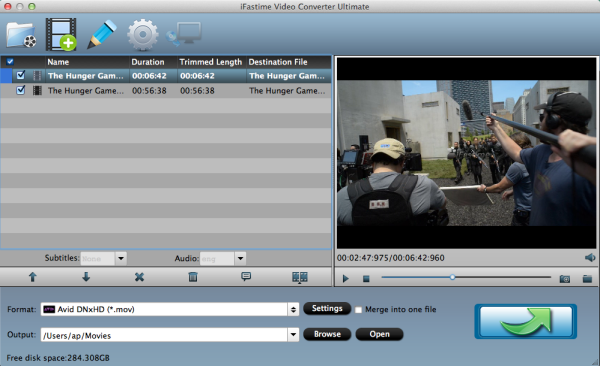Click the split video icon

click(x=300, y=277)
